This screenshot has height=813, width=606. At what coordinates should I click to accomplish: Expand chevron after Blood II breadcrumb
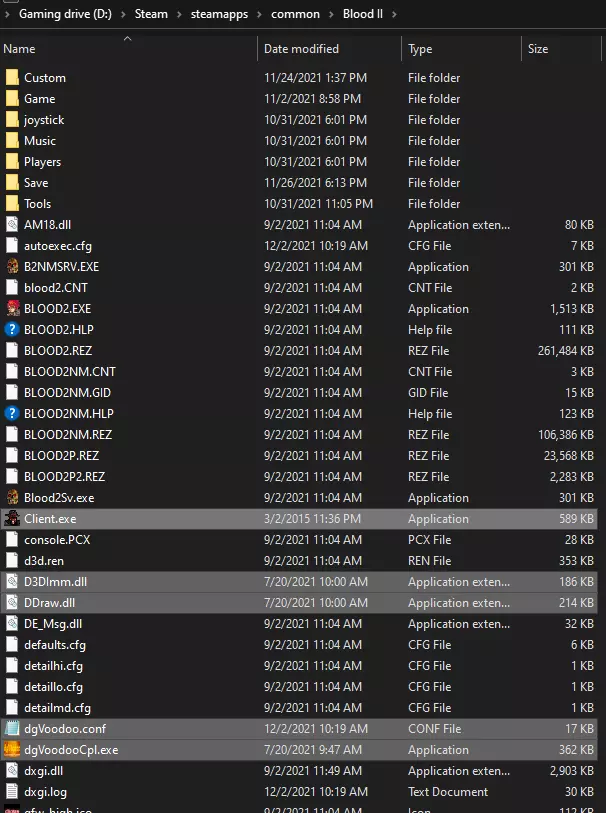tap(394, 15)
